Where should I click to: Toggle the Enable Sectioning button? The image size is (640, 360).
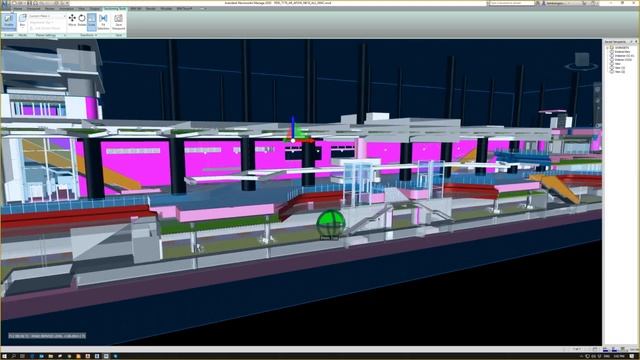(x=9, y=21)
